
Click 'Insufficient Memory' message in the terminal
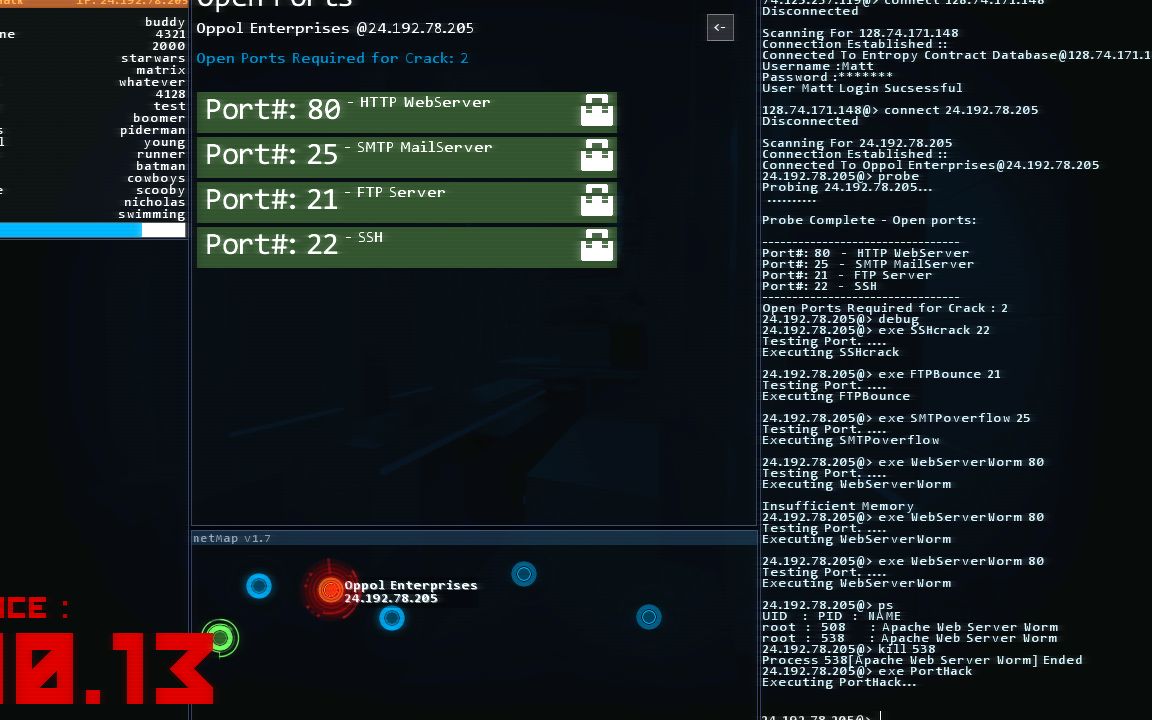(838, 506)
